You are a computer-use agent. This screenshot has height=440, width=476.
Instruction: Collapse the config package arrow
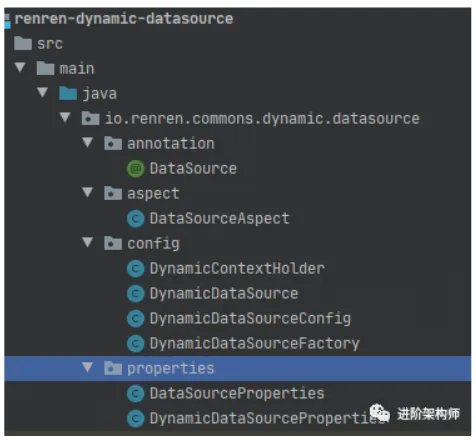[88, 242]
